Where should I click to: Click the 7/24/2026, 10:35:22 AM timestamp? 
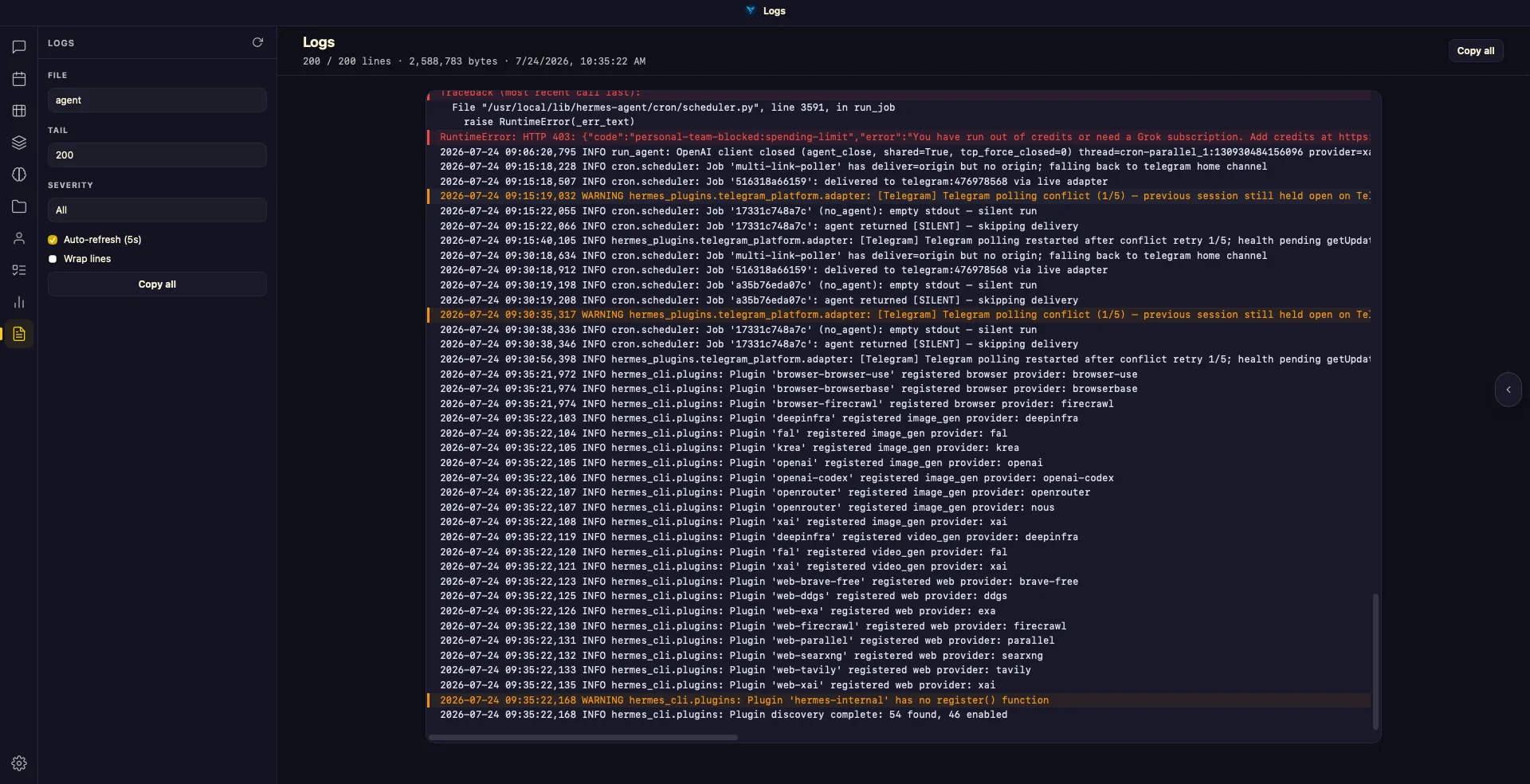[x=580, y=61]
